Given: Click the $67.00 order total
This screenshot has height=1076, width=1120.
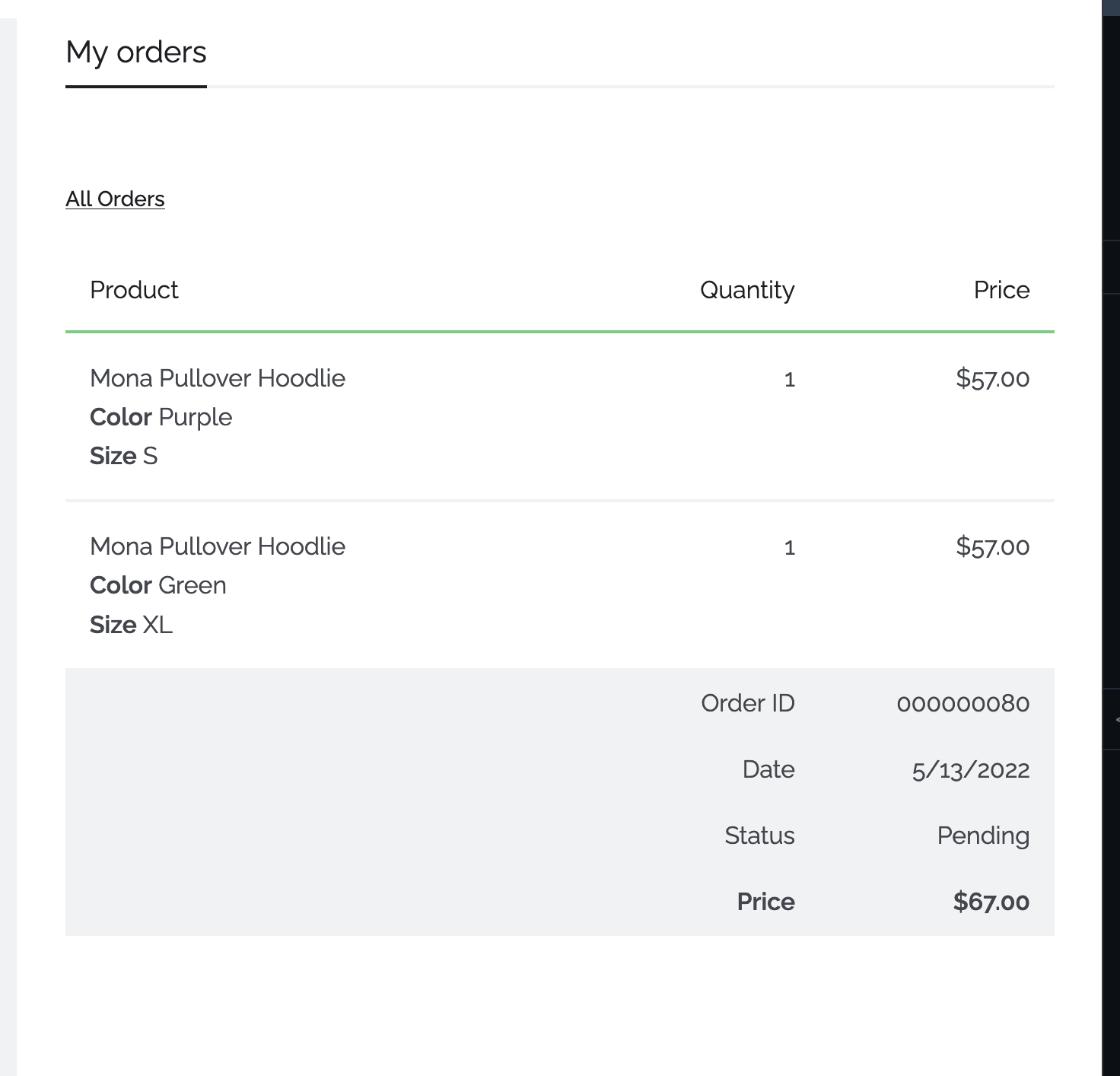Looking at the screenshot, I should click(x=991, y=902).
